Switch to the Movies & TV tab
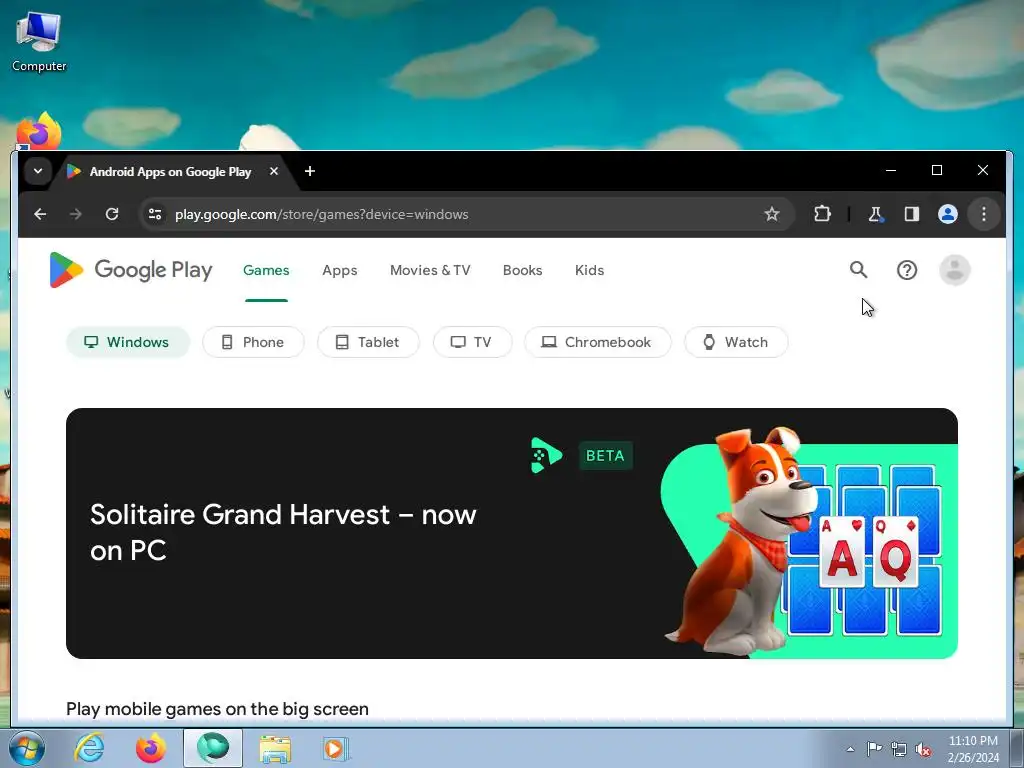Image resolution: width=1024 pixels, height=768 pixels. 430,270
